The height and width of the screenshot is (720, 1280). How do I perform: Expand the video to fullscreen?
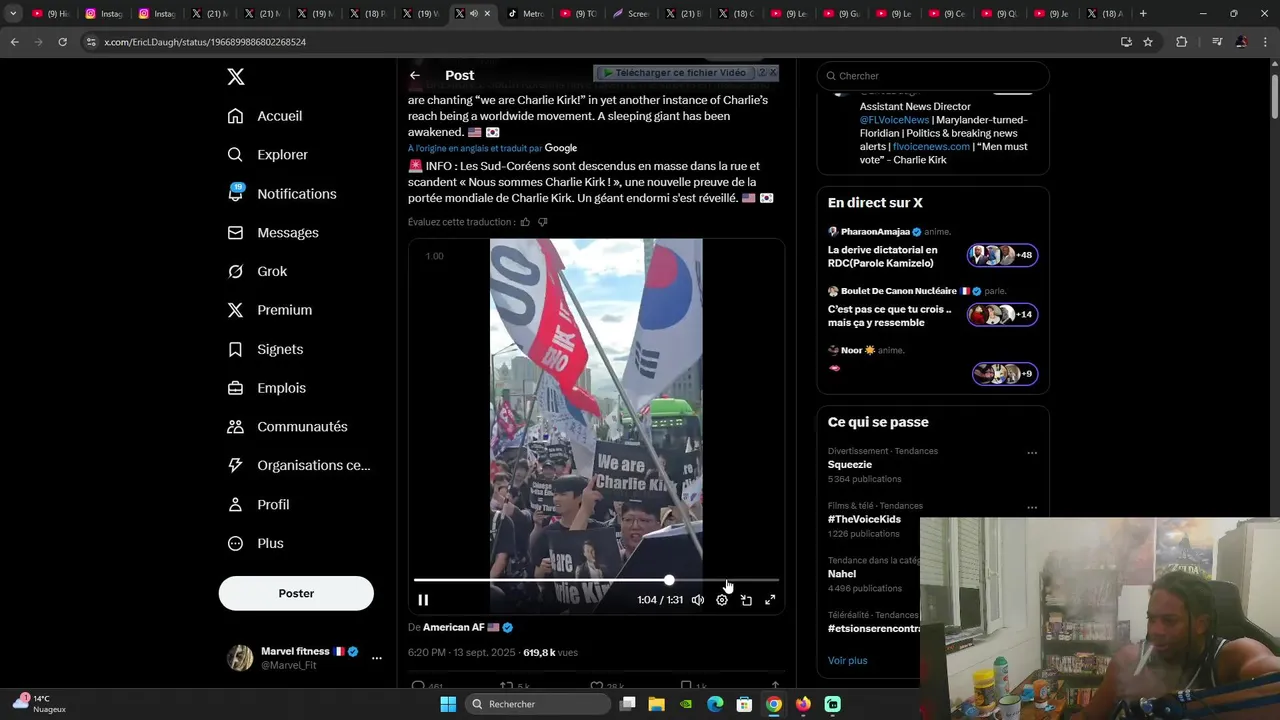pos(770,600)
